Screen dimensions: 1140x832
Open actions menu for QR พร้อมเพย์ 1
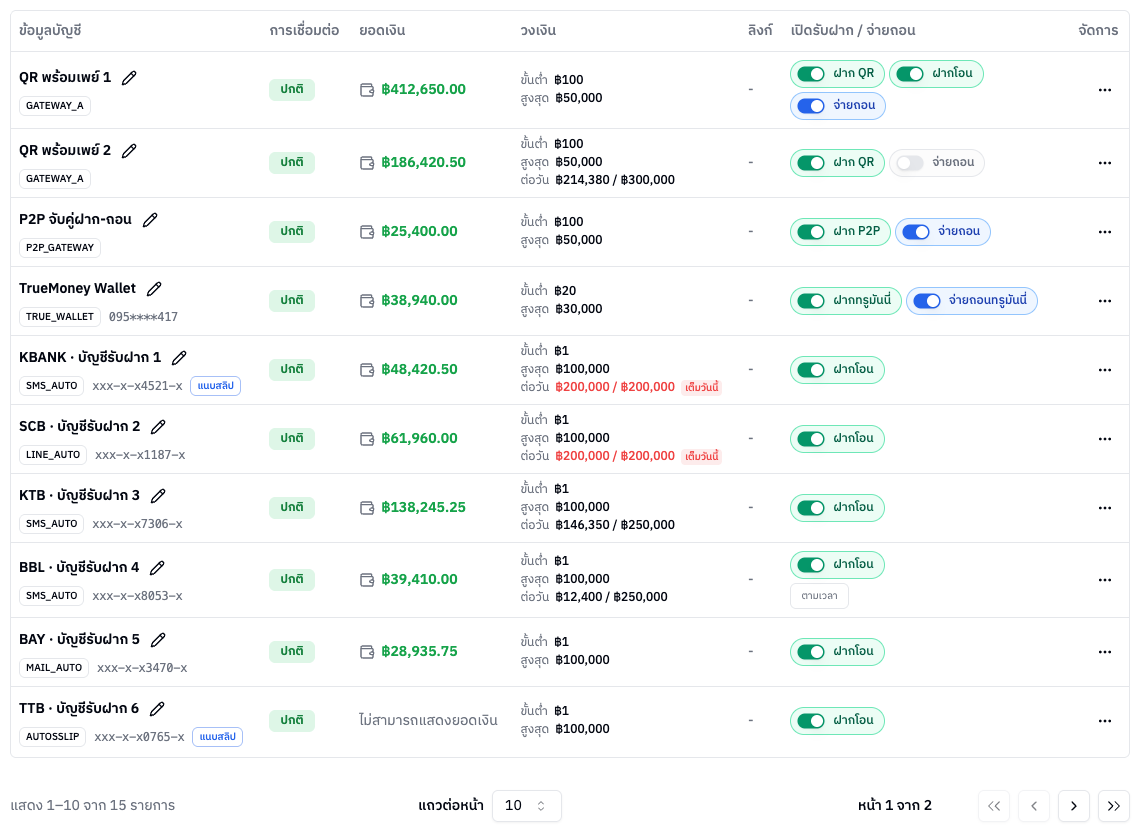pos(1104,90)
